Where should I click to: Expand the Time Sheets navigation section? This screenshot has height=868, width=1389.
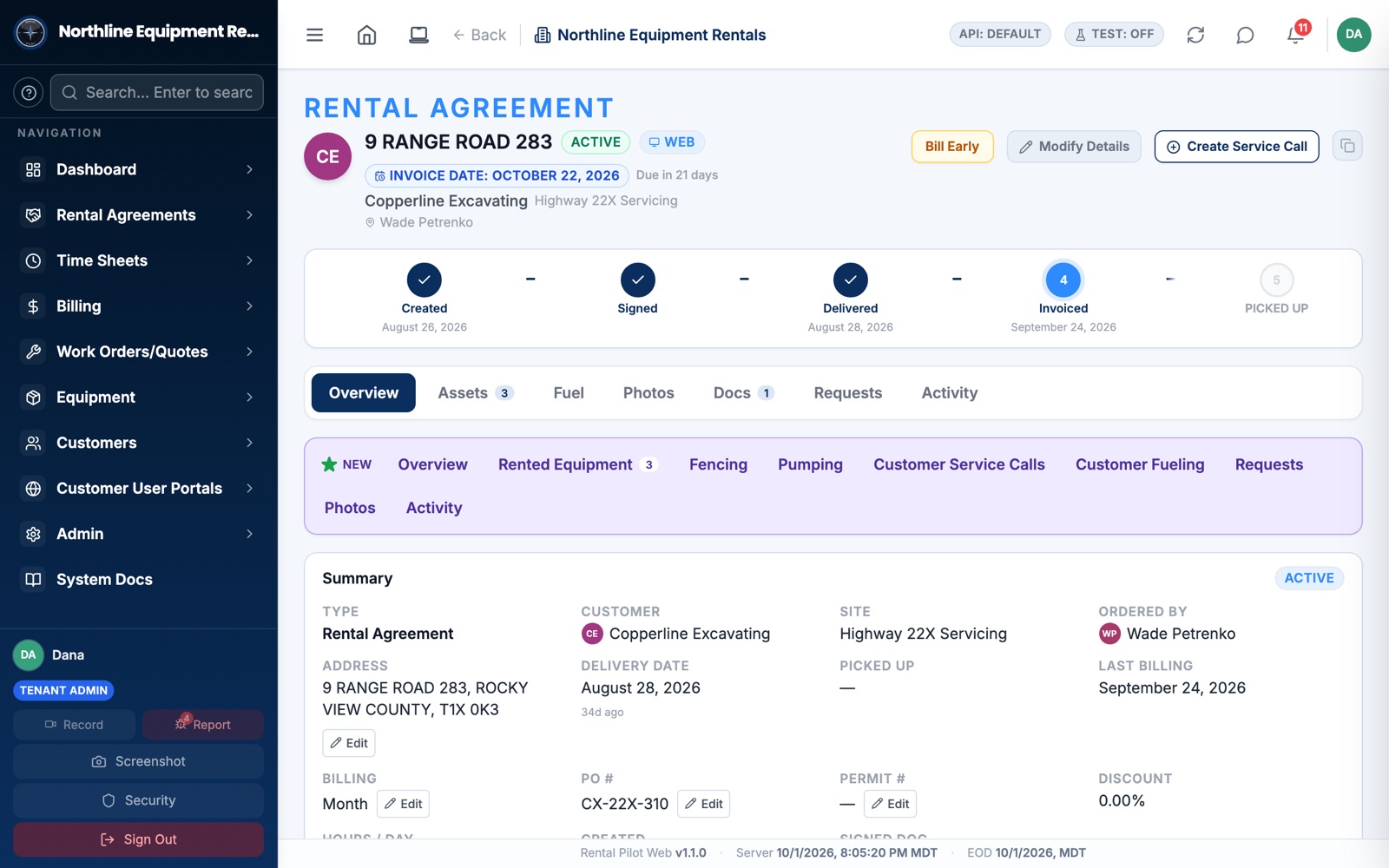tap(139, 260)
